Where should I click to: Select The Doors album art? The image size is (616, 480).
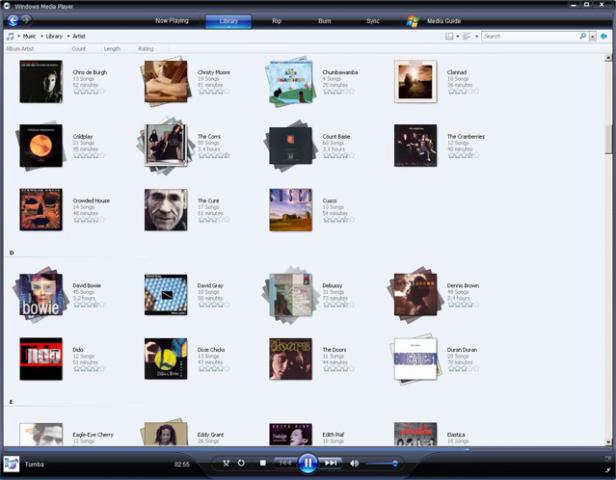291,359
